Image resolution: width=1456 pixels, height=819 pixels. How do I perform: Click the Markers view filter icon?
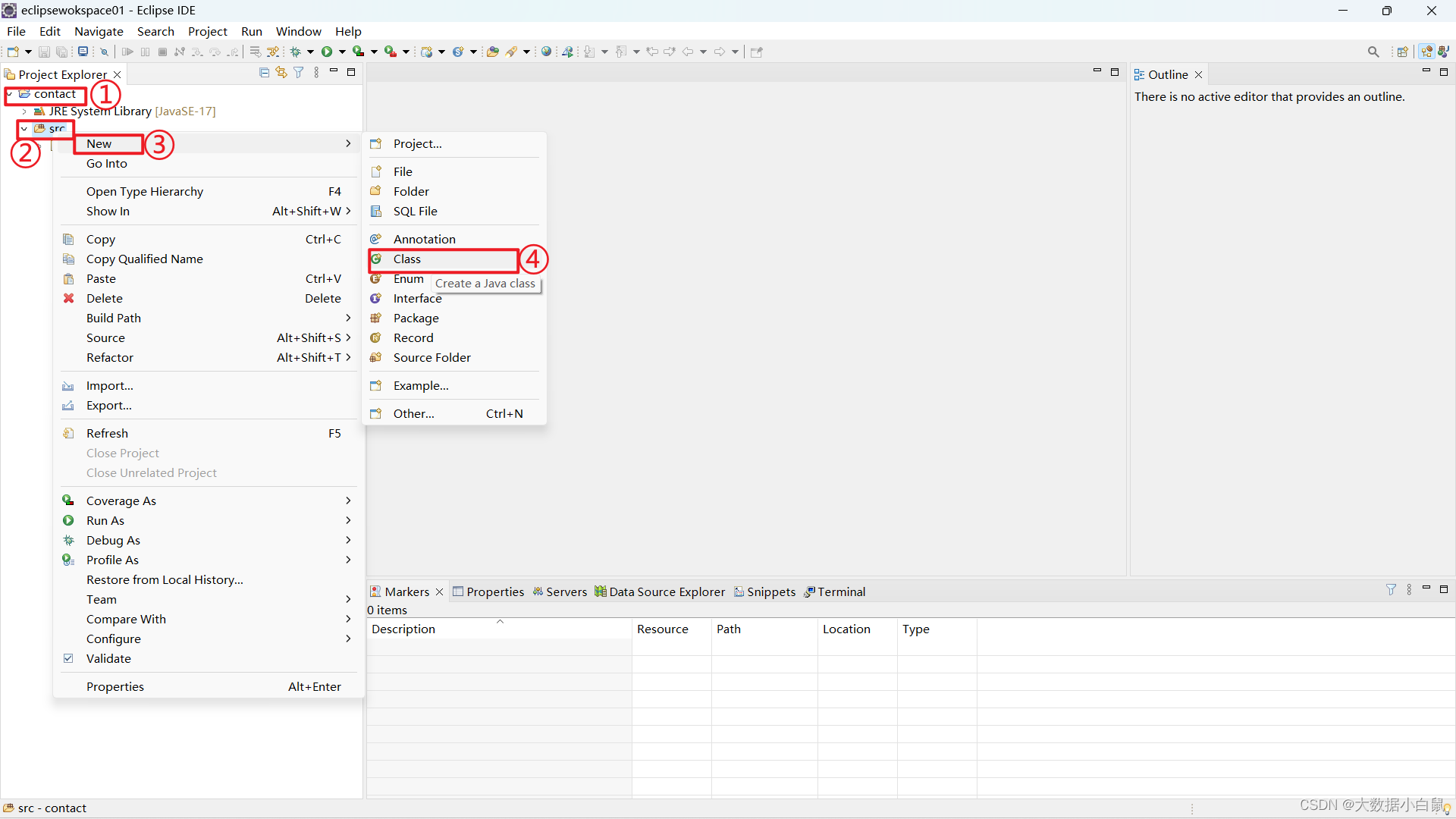[x=1391, y=590]
